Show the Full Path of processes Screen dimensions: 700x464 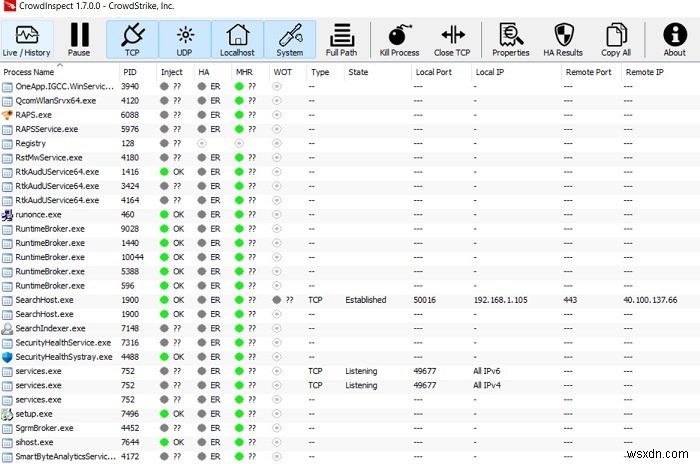pos(342,40)
